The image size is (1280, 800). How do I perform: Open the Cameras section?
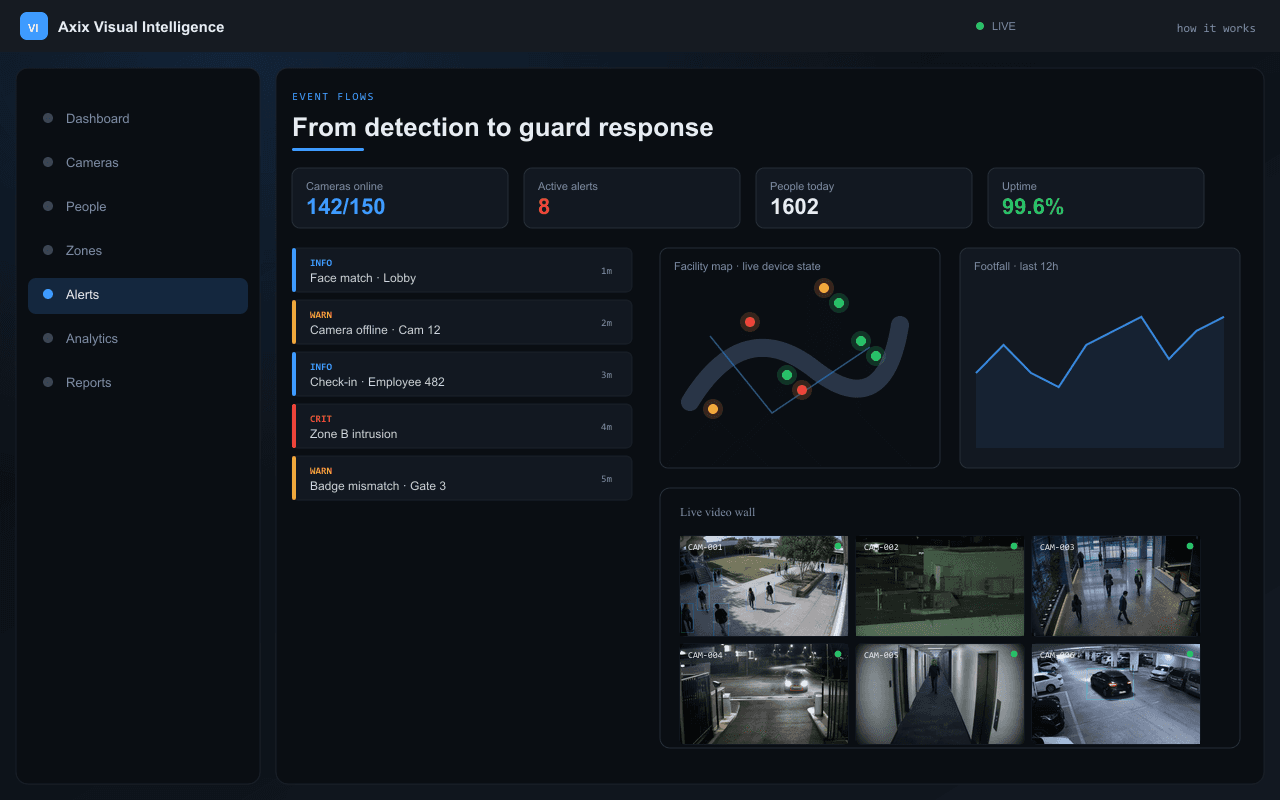pyautogui.click(x=138, y=162)
